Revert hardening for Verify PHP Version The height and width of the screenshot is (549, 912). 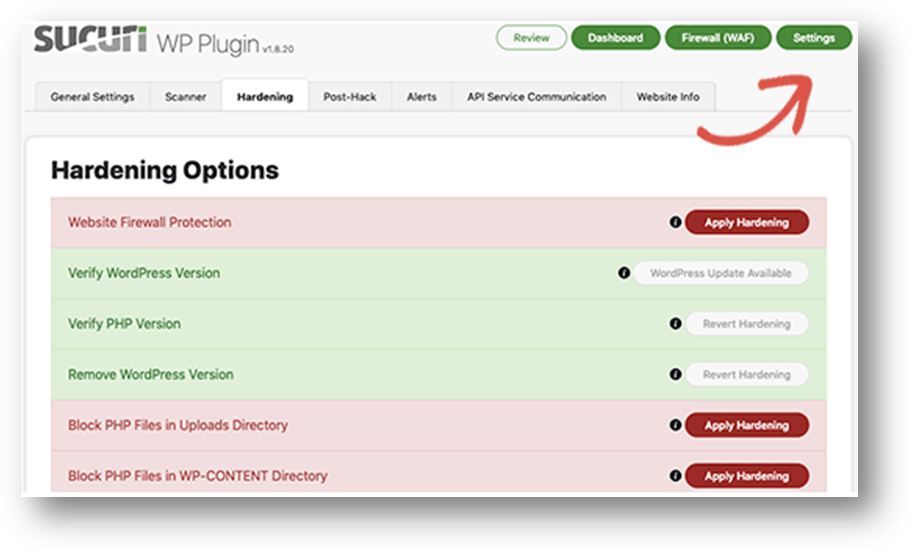747,323
